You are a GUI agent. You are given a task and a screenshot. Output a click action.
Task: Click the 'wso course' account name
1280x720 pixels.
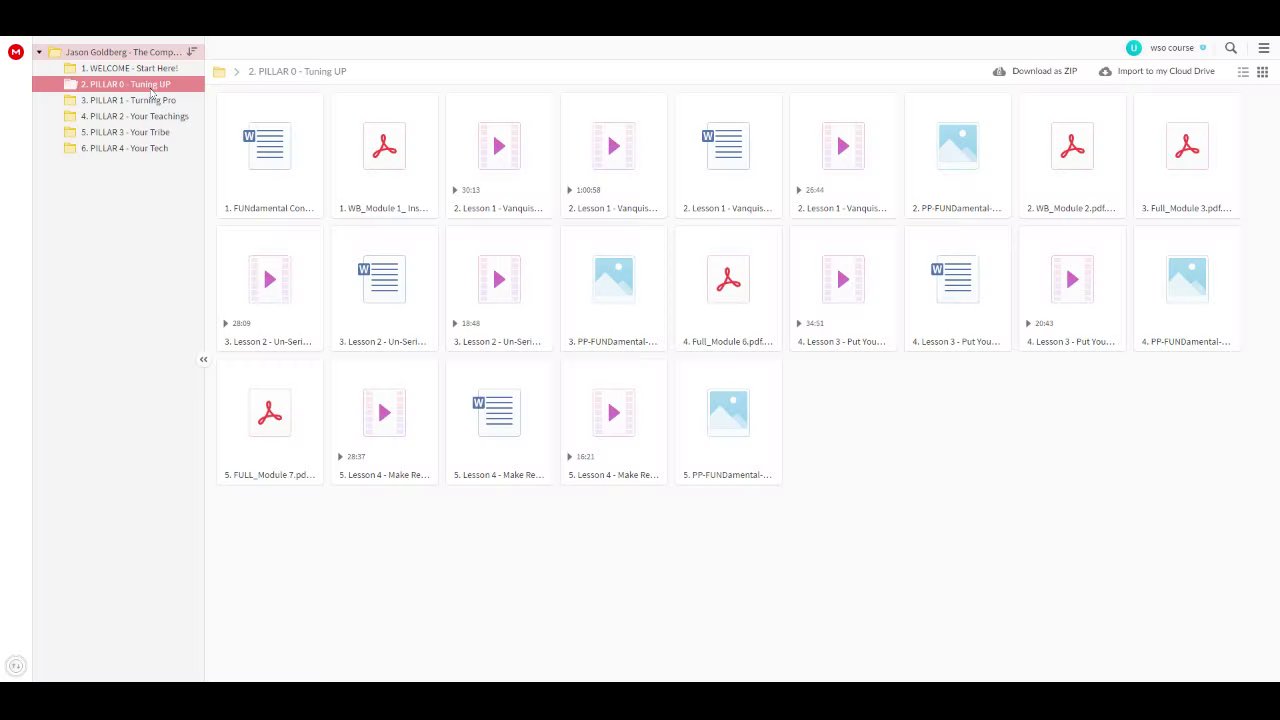(x=1172, y=48)
